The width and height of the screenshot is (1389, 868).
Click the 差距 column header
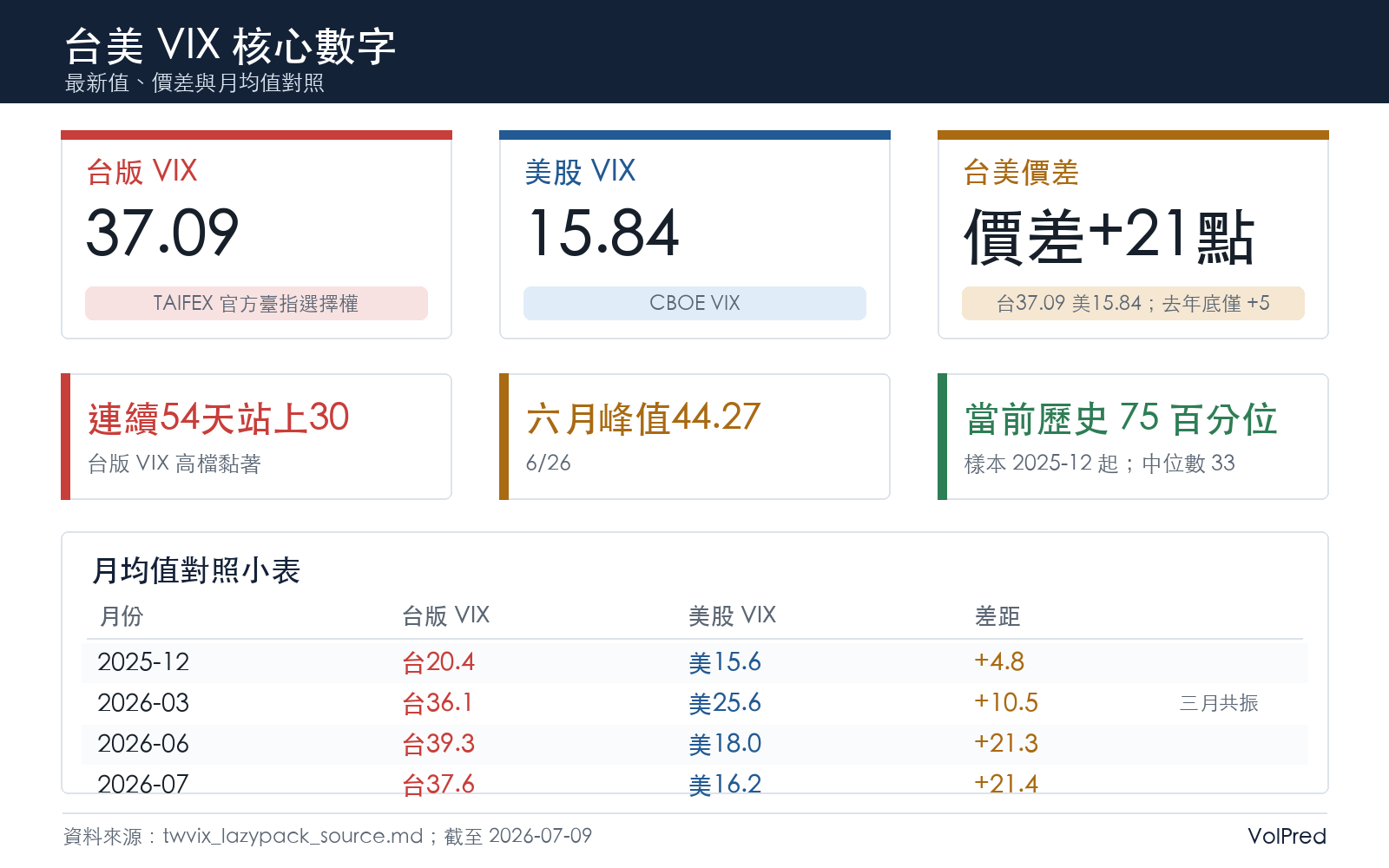997,616
